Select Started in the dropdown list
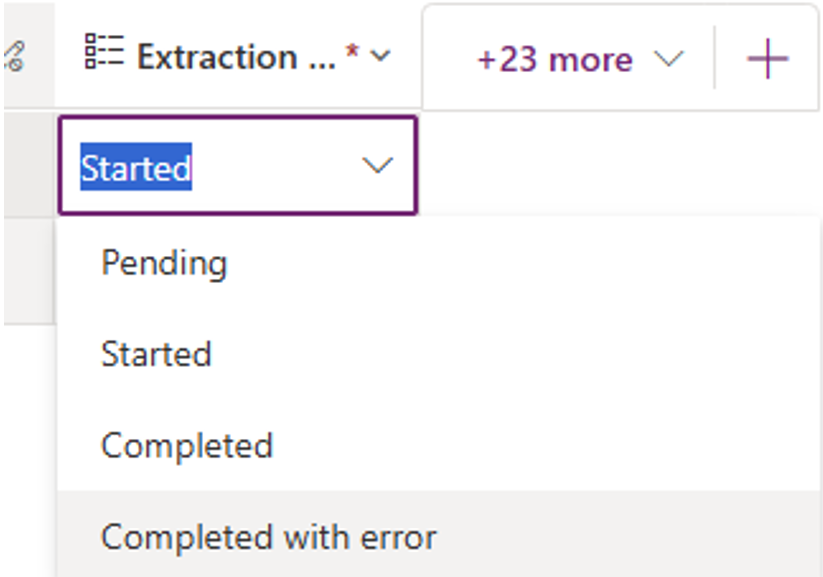This screenshot has height=577, width=823. tap(156, 354)
